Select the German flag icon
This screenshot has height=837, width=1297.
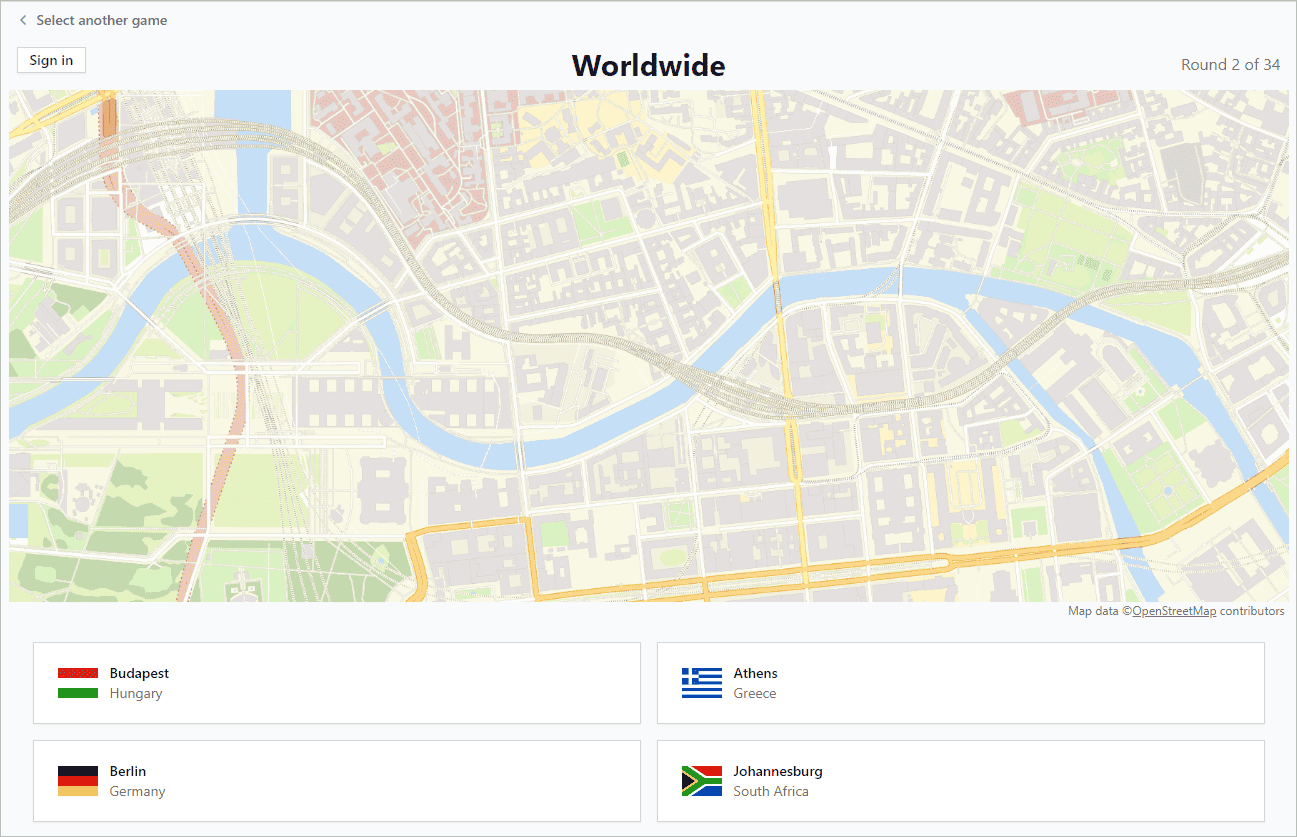click(76, 781)
